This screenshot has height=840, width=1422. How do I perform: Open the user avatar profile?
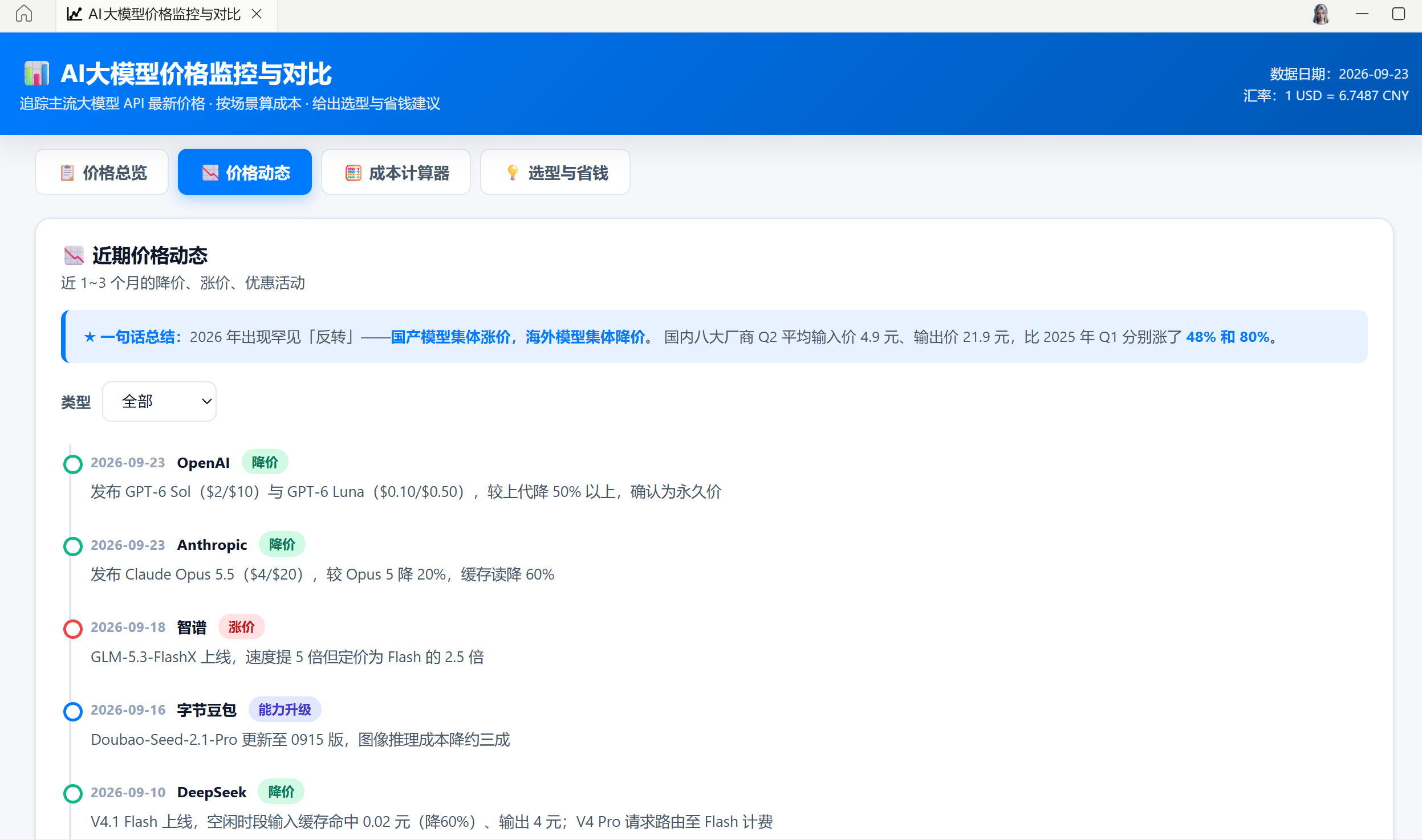(1321, 14)
